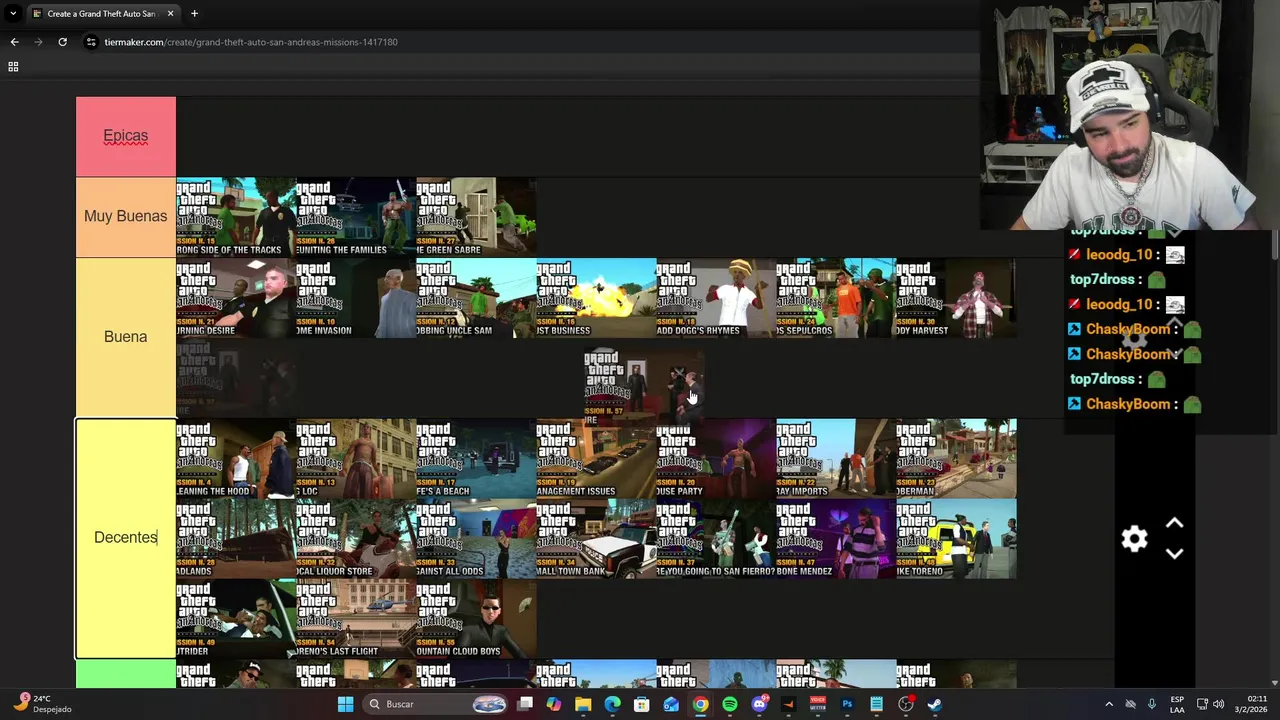Select the Toreno's Last Flight thumbnail
Image resolution: width=1280 pixels, height=720 pixels.
click(356, 619)
